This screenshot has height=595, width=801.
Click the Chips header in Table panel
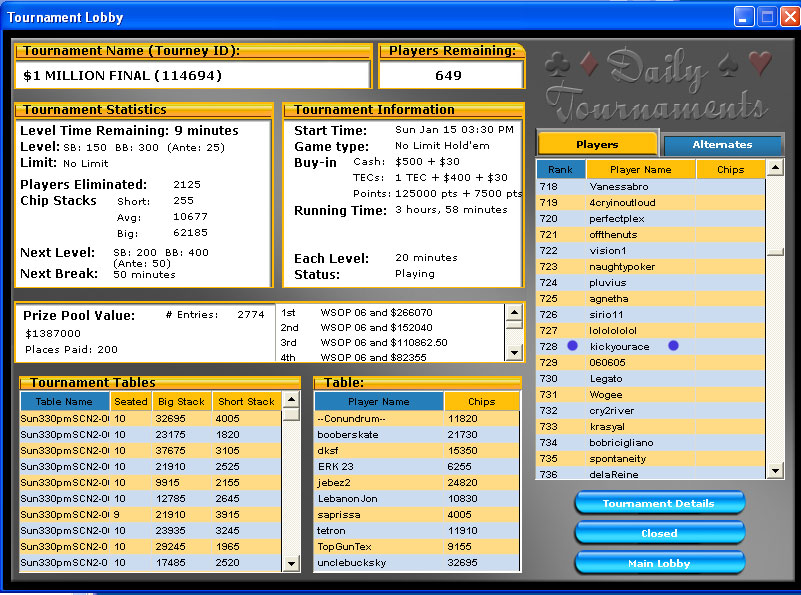[x=481, y=401]
